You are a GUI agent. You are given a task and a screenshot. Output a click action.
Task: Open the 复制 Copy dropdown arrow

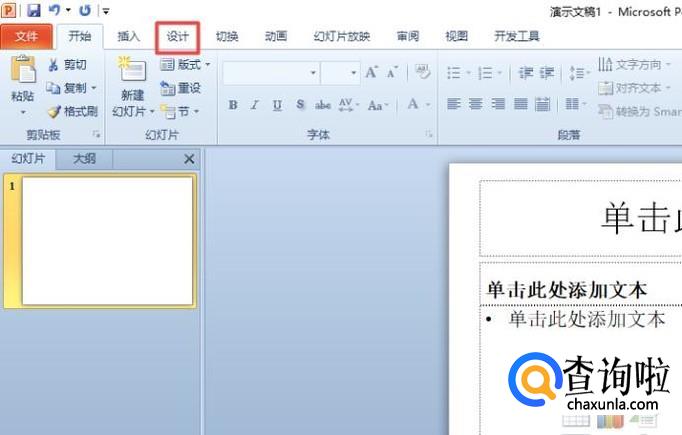(94, 88)
